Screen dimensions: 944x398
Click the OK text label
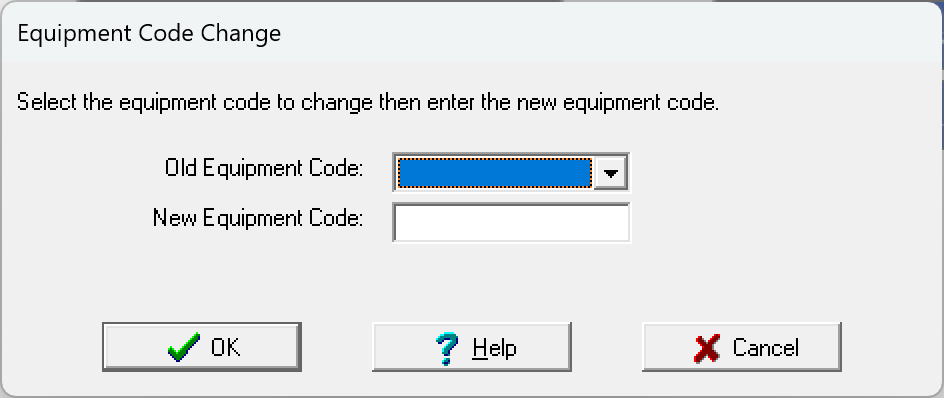point(225,347)
